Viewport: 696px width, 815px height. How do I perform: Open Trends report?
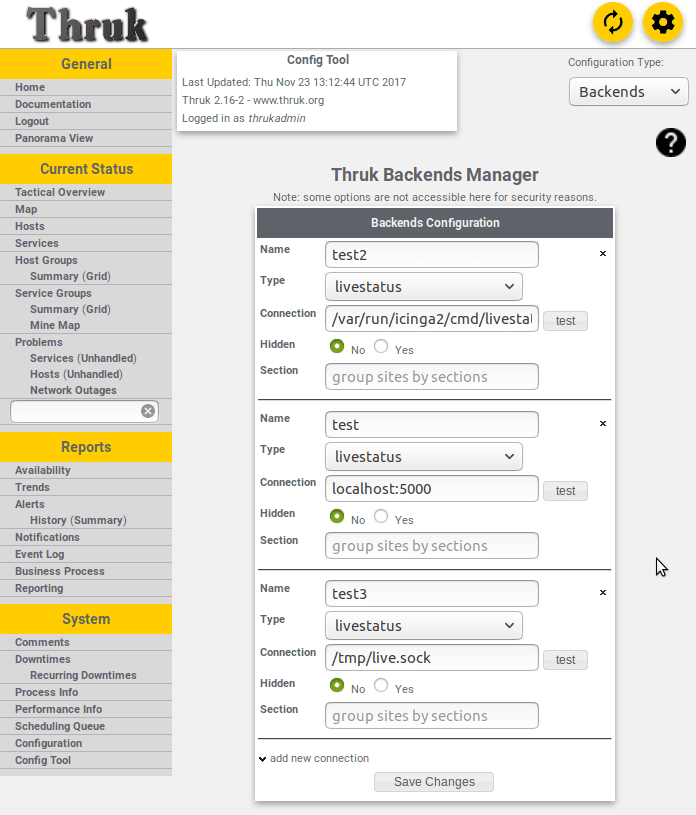(x=32, y=488)
